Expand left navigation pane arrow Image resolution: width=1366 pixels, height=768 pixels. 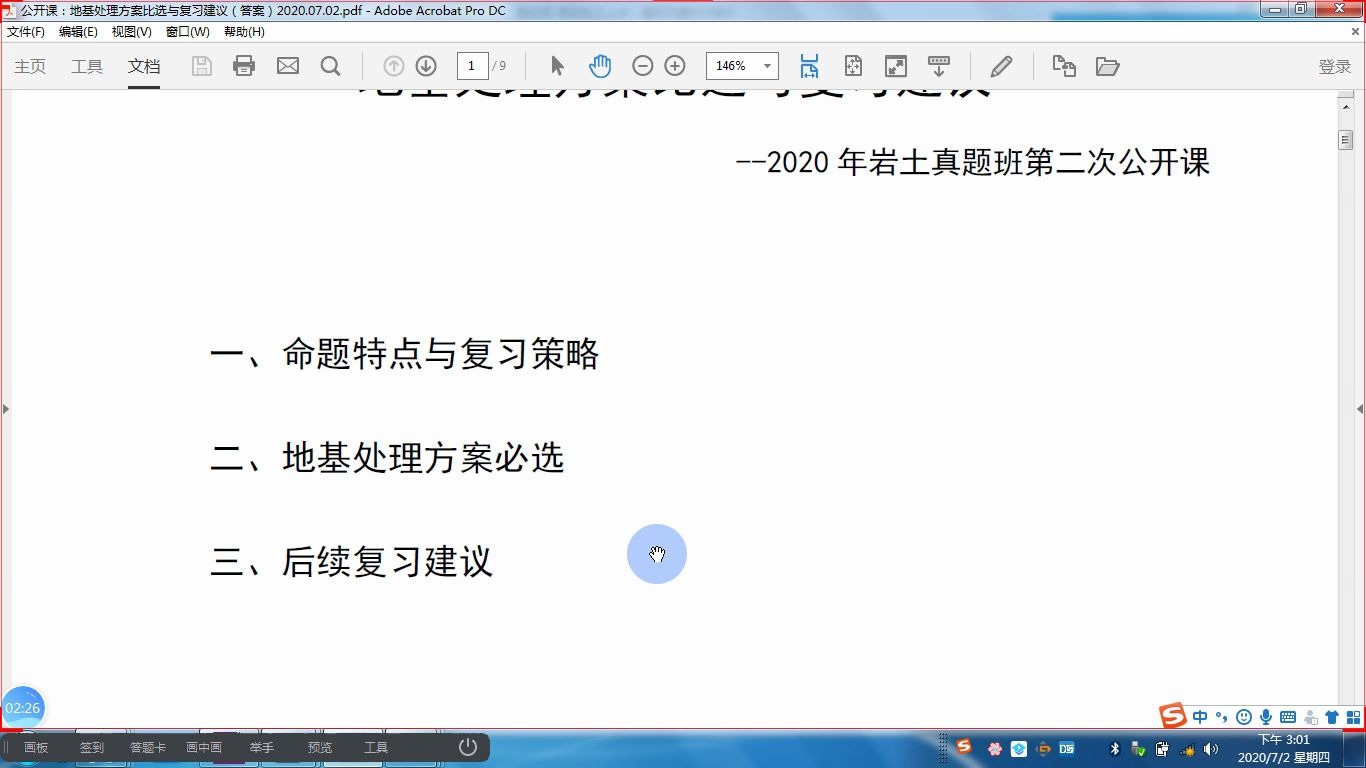point(6,409)
